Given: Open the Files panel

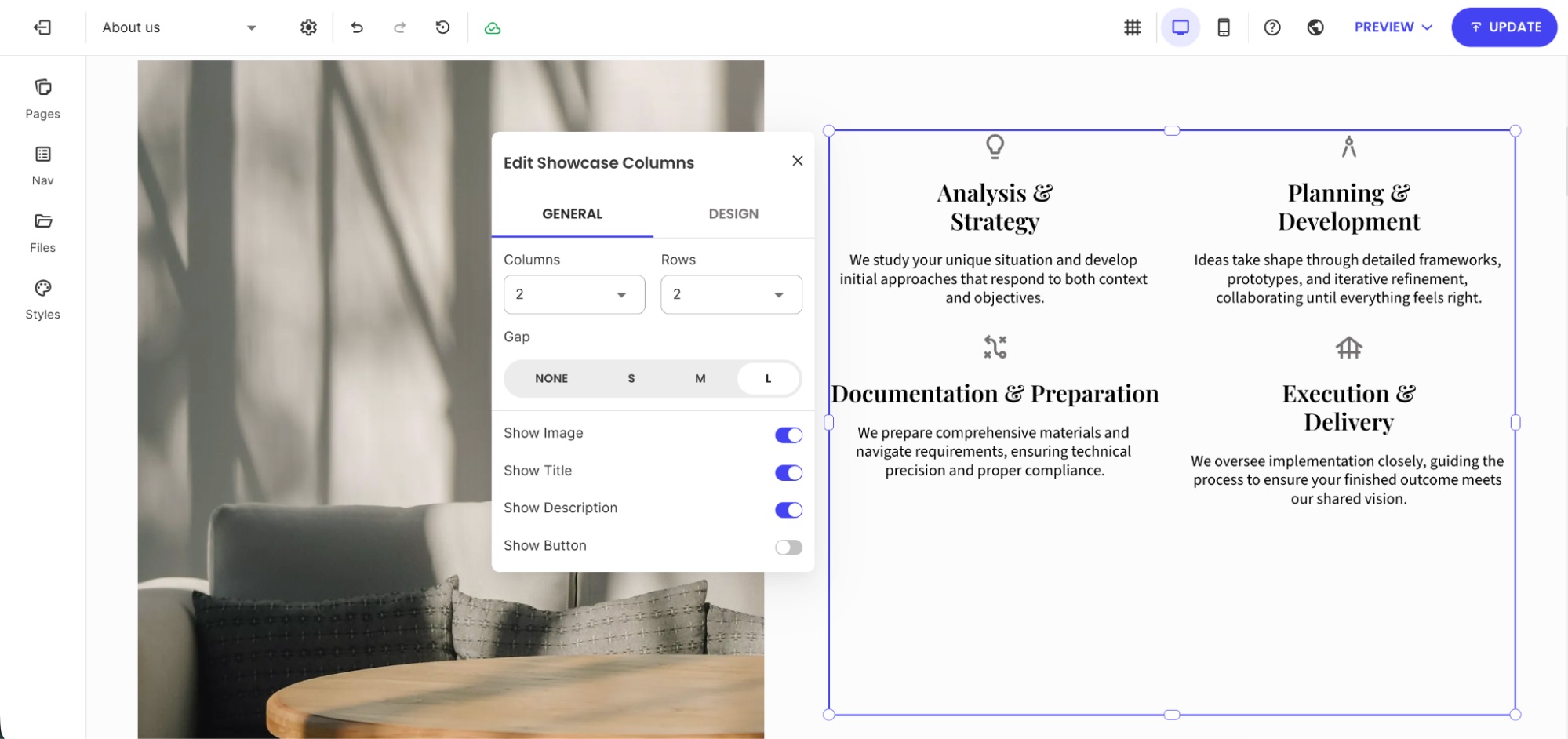Looking at the screenshot, I should coord(42,233).
